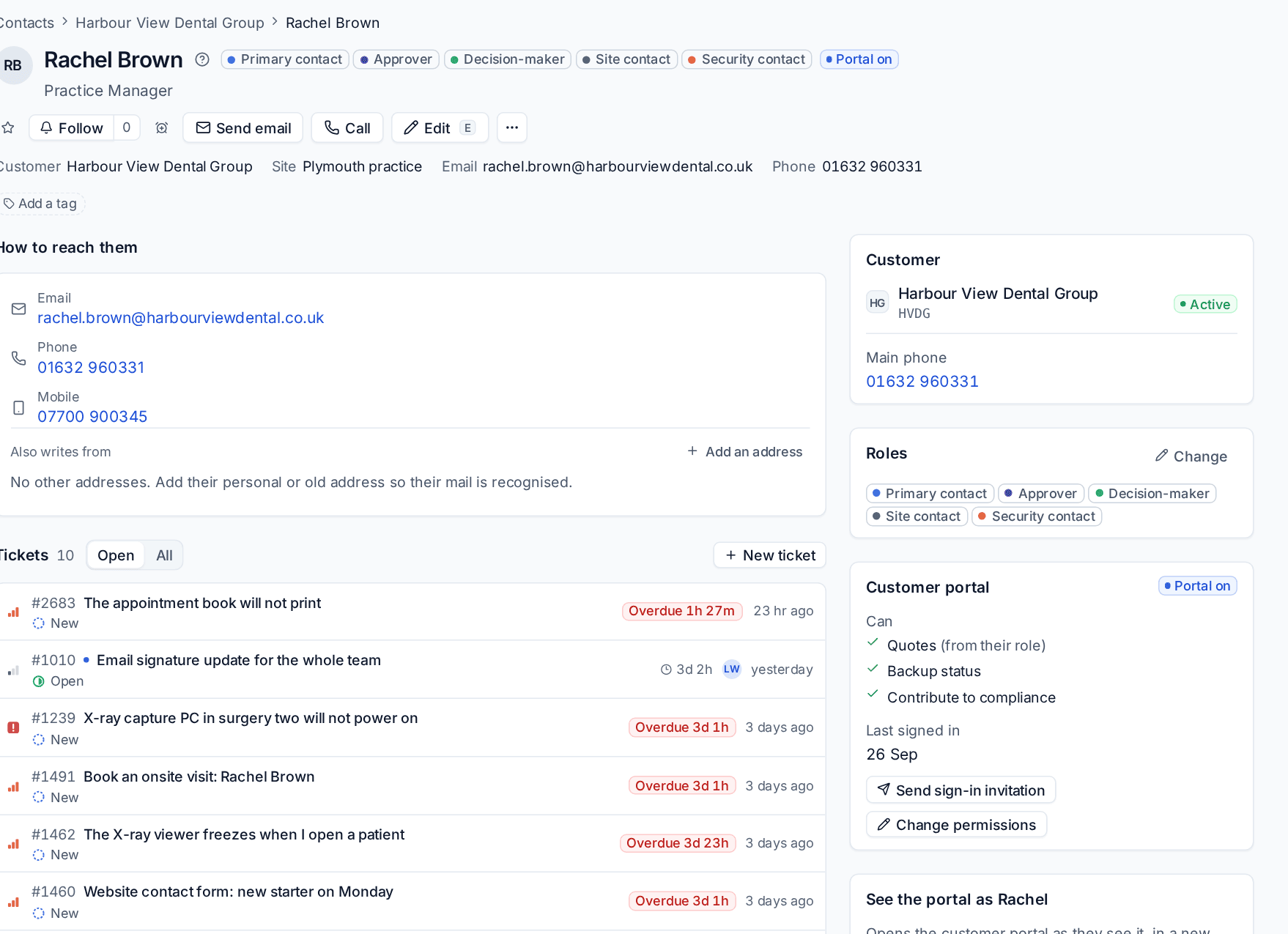This screenshot has height=934, width=1288.
Task: Open ticket "Email signature update for the whole team"
Action: pos(239,660)
